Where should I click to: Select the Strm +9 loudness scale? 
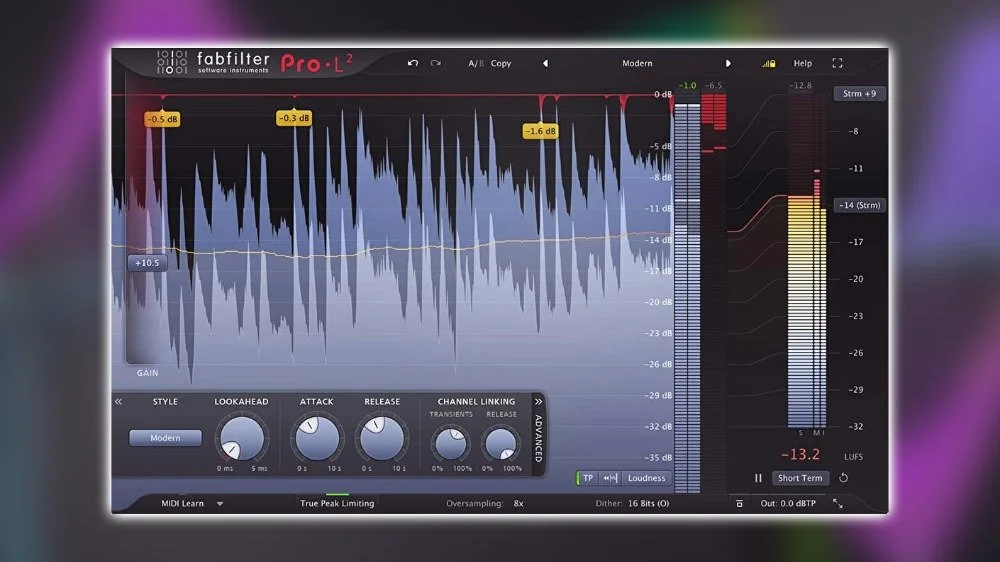point(859,94)
